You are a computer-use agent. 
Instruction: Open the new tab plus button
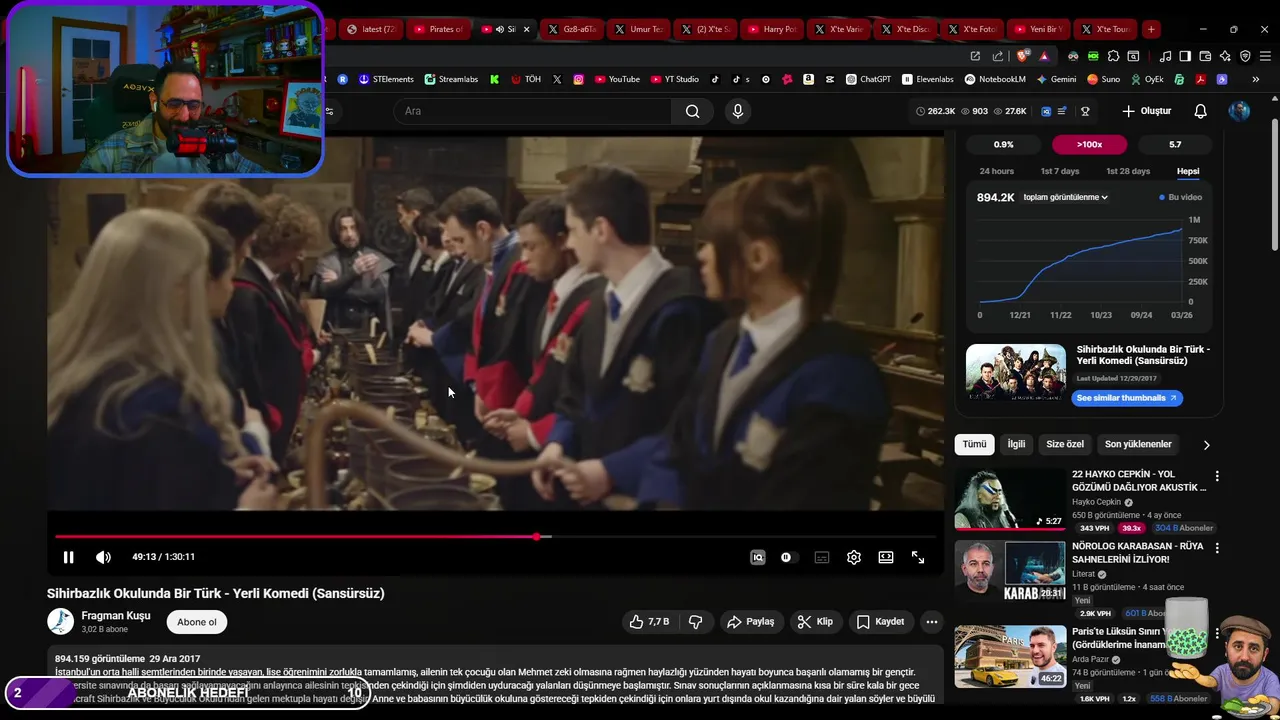pos(1151,29)
